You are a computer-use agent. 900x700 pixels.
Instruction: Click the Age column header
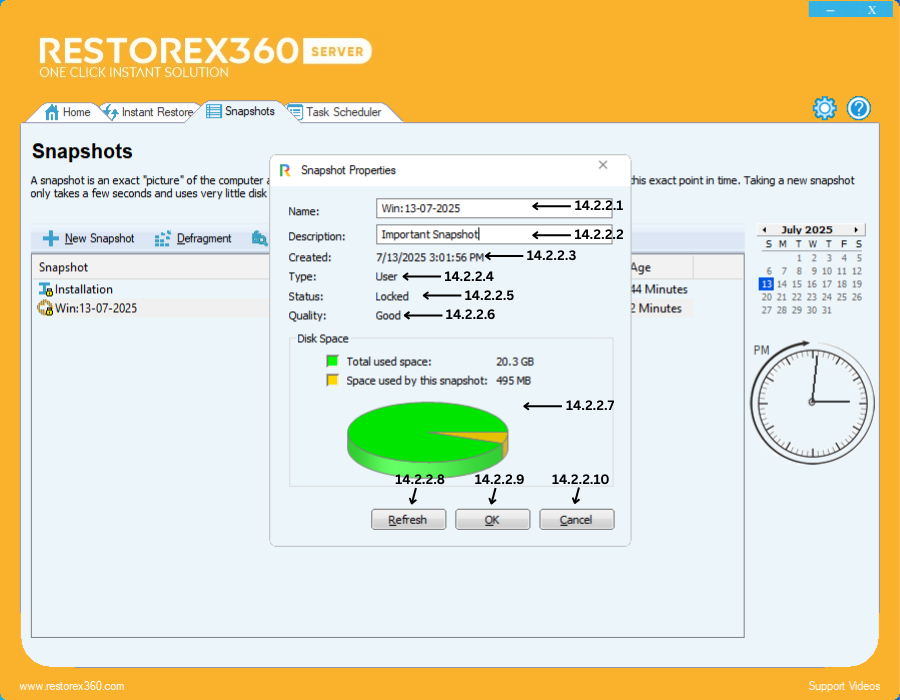[x=661, y=267]
